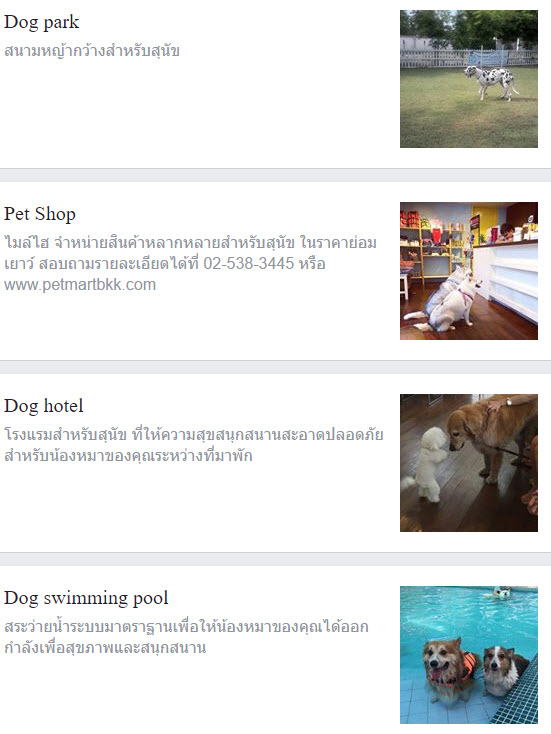
Task: Open the Dog park heading
Action: [x=42, y=22]
